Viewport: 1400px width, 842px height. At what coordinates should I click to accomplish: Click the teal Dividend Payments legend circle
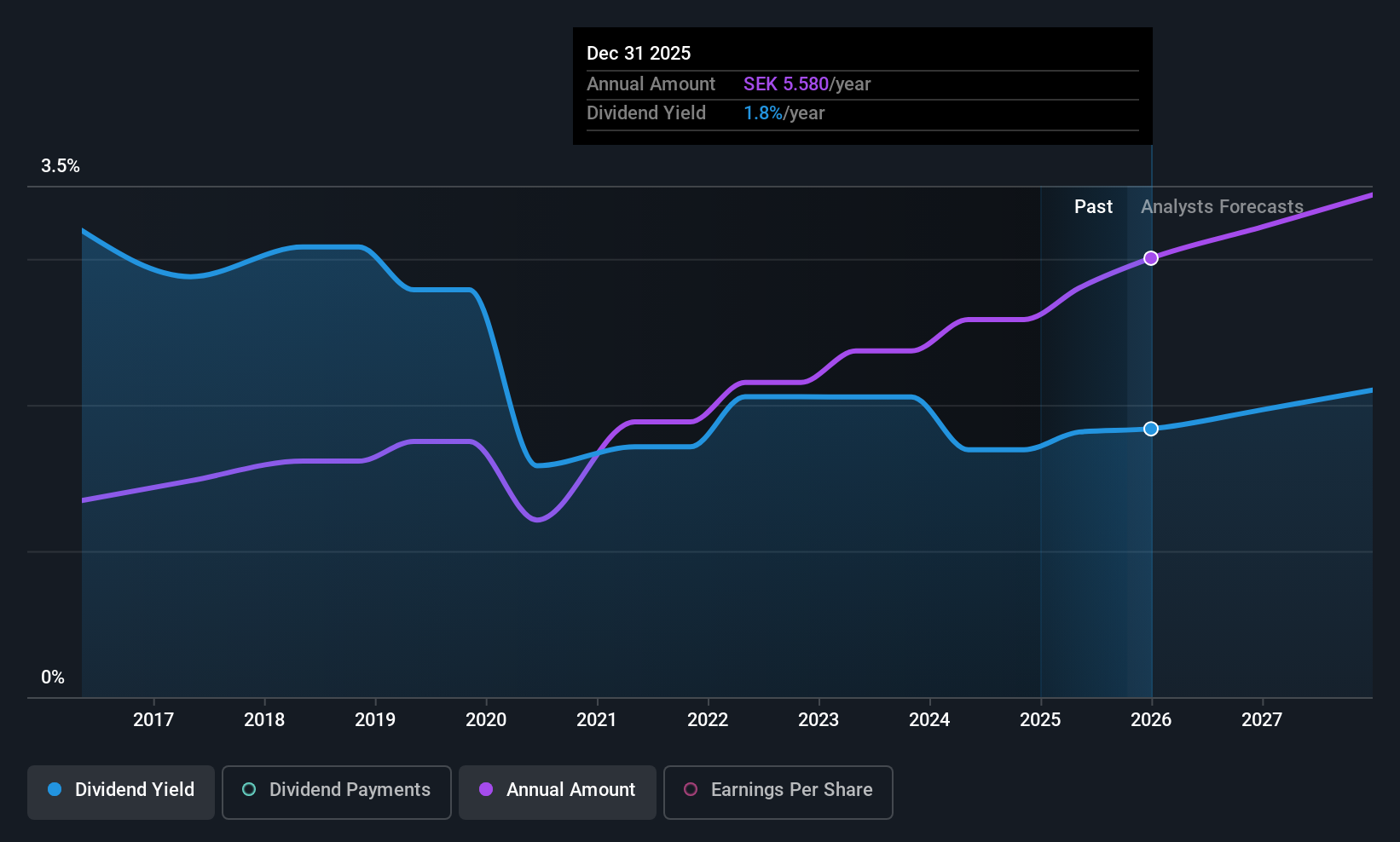249,789
